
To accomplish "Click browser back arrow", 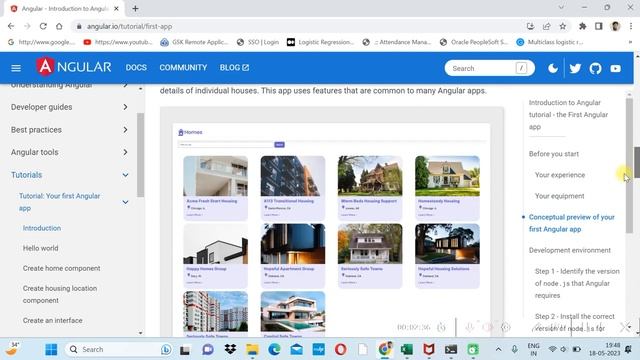I will pos(11,26).
